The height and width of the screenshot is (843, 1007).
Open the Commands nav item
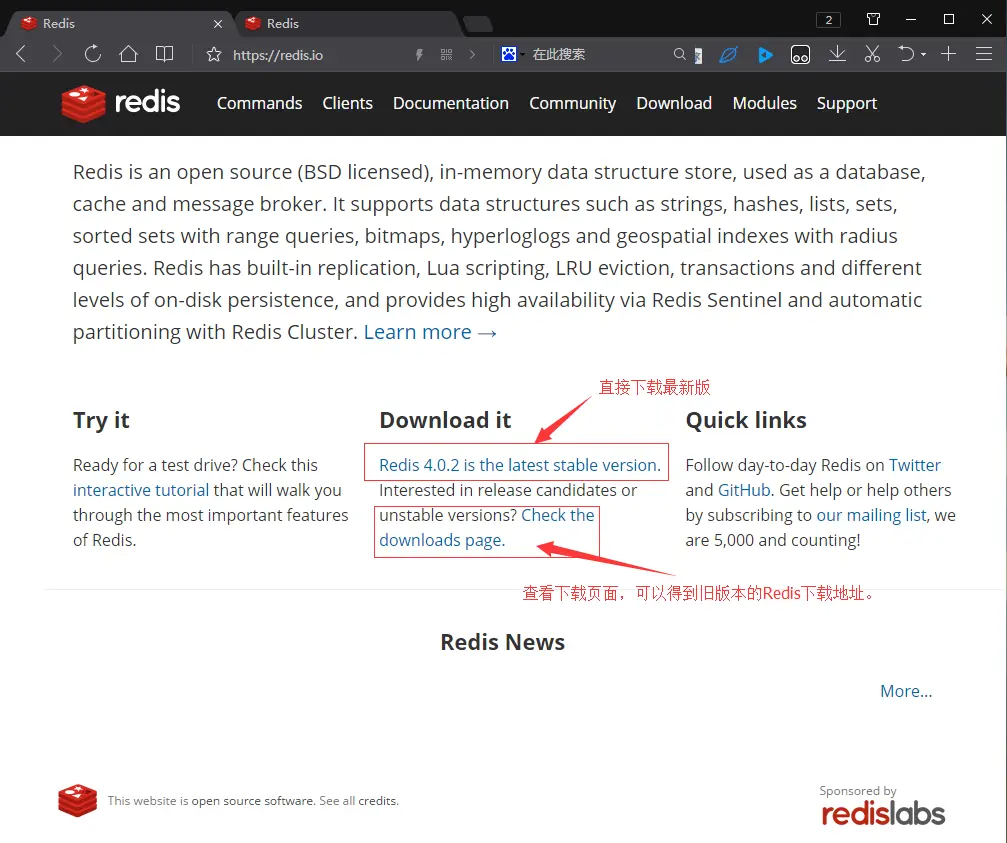pos(259,103)
